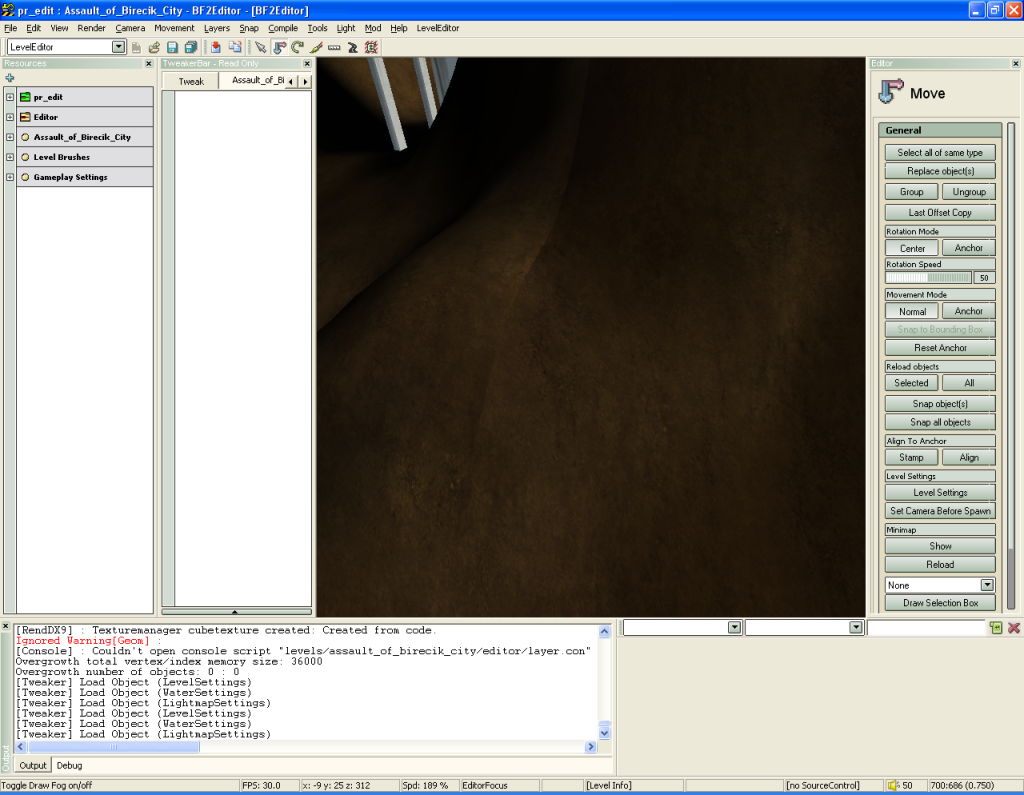Screen dimensions: 1024x795
Task: Open the LevelEditor mode dropdown
Action: tap(119, 47)
